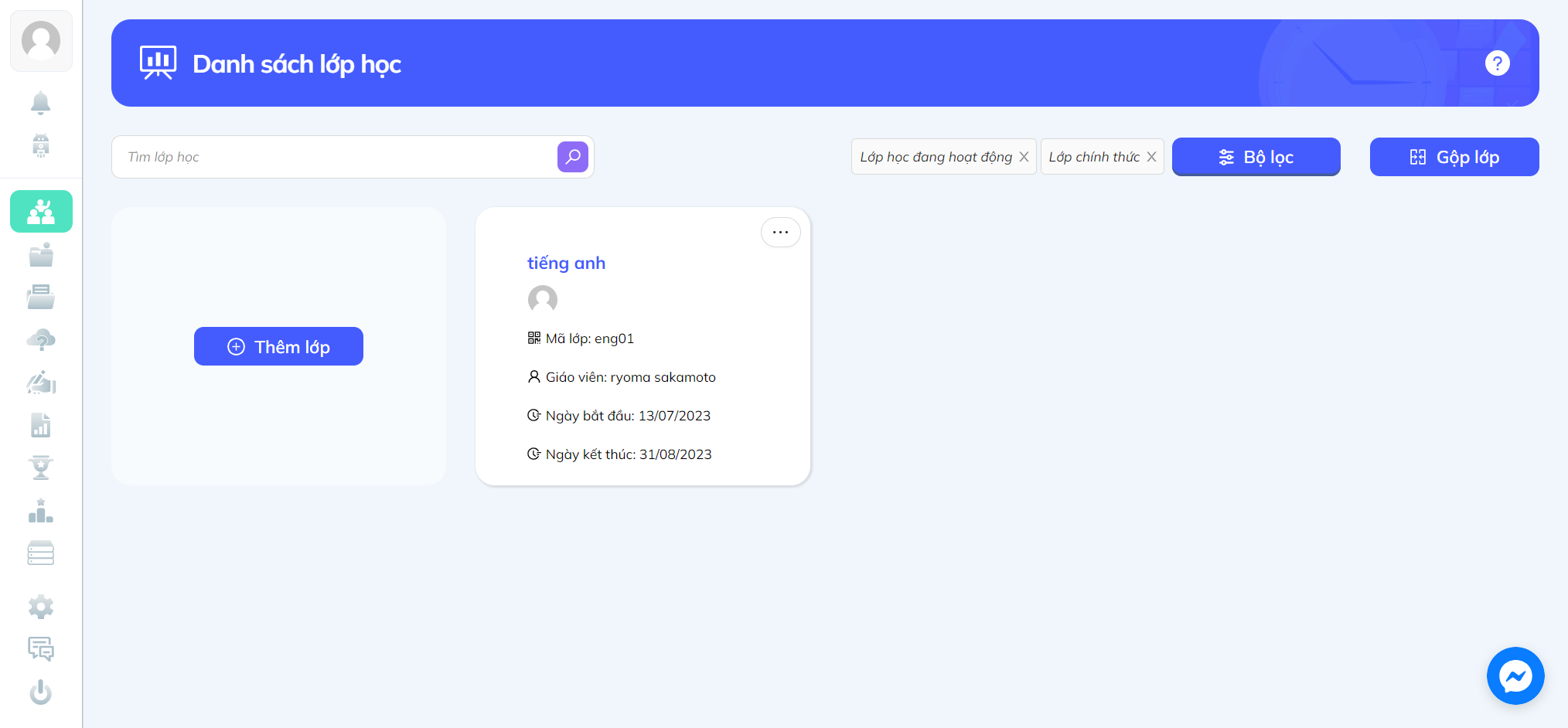Open the report chart document sidebar icon

pyautogui.click(x=41, y=425)
